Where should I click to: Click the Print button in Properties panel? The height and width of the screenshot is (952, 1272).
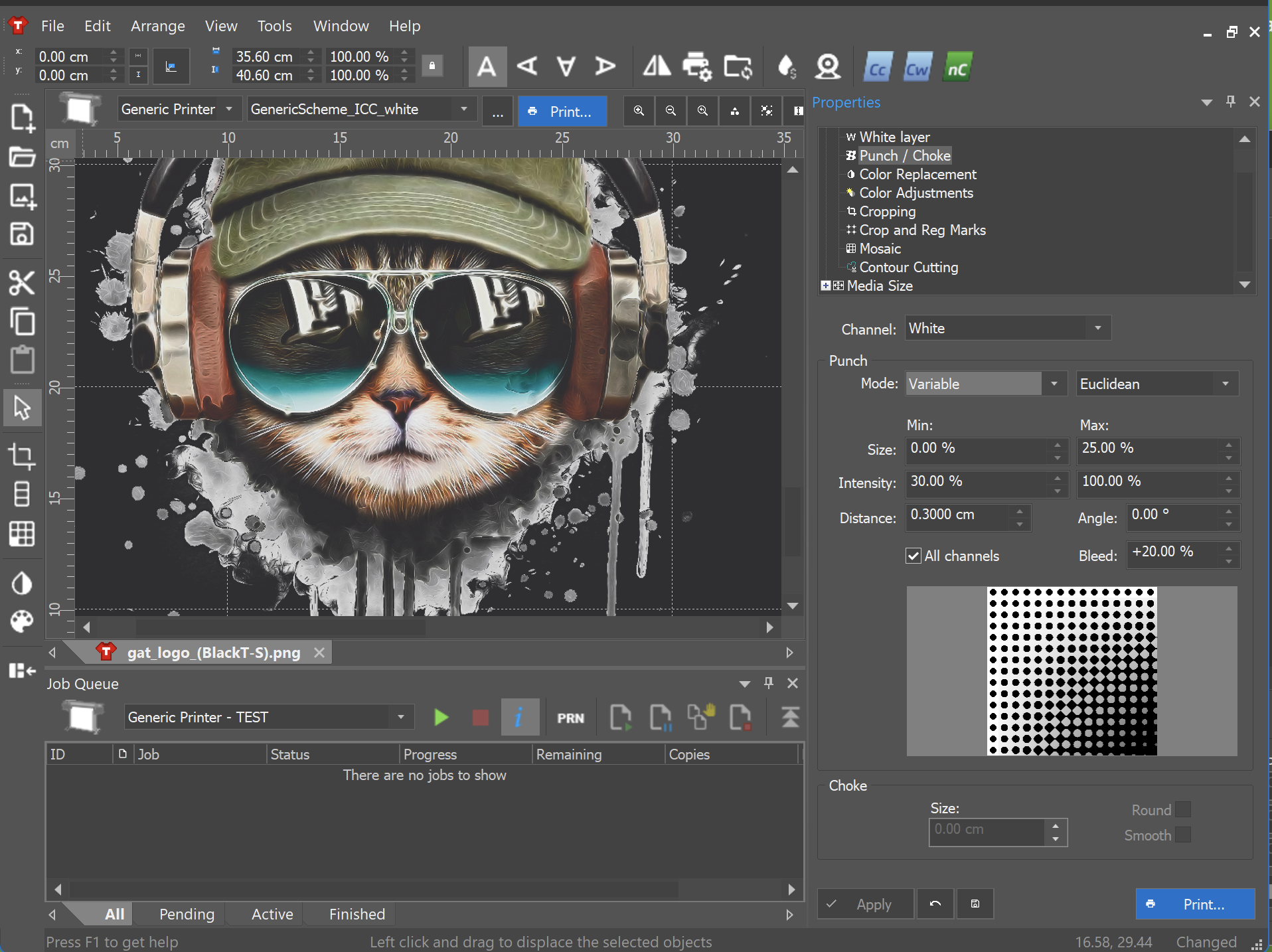[1194, 904]
